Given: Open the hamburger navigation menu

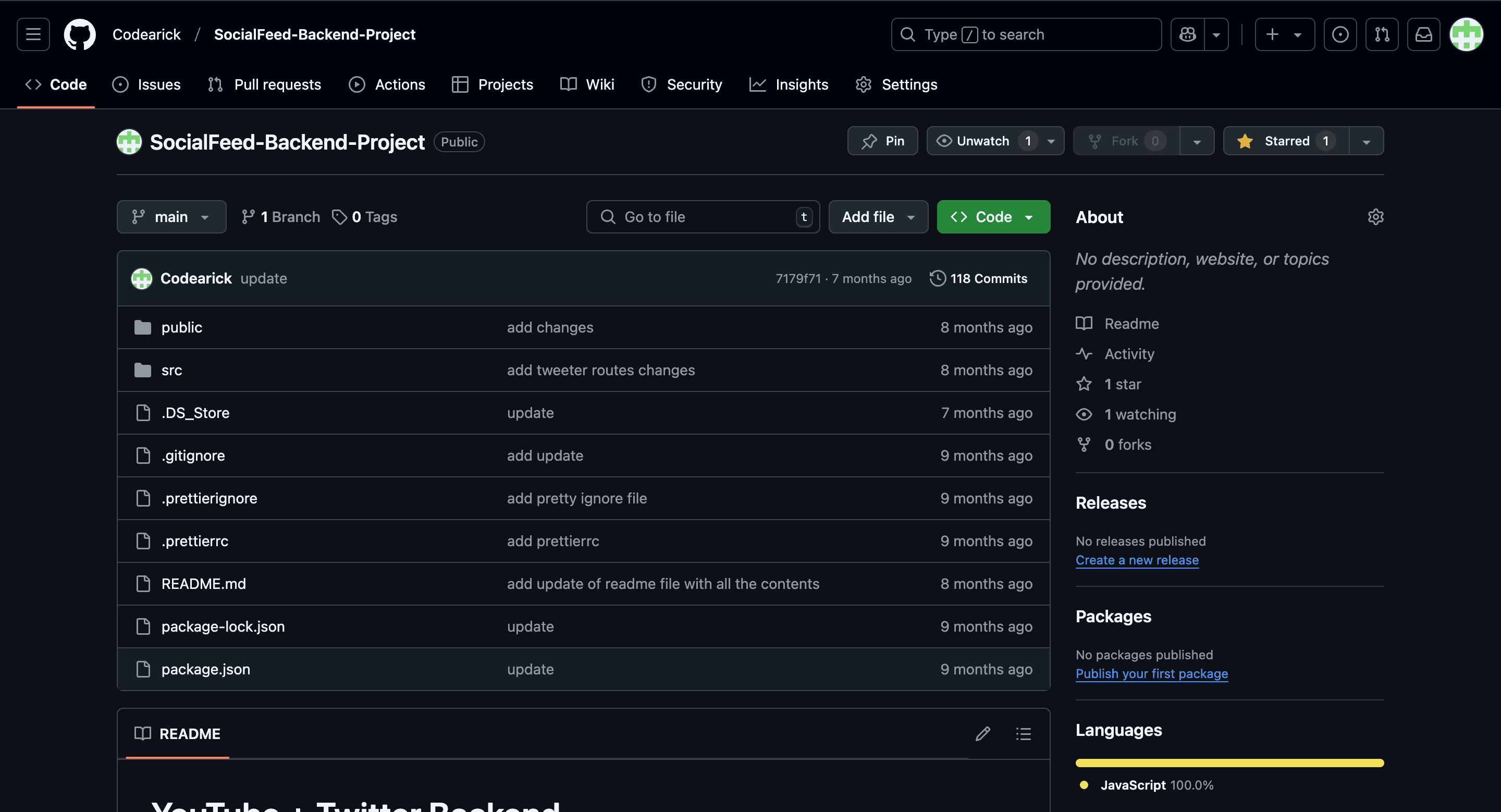Looking at the screenshot, I should click(x=33, y=34).
